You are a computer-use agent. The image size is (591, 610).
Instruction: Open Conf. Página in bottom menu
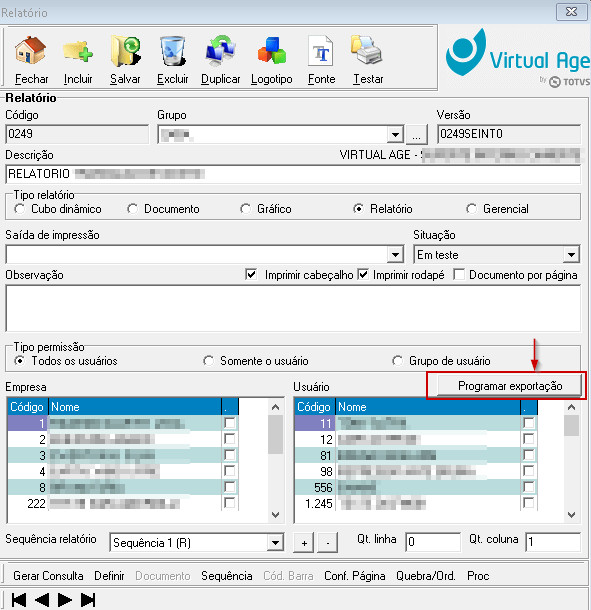355,576
